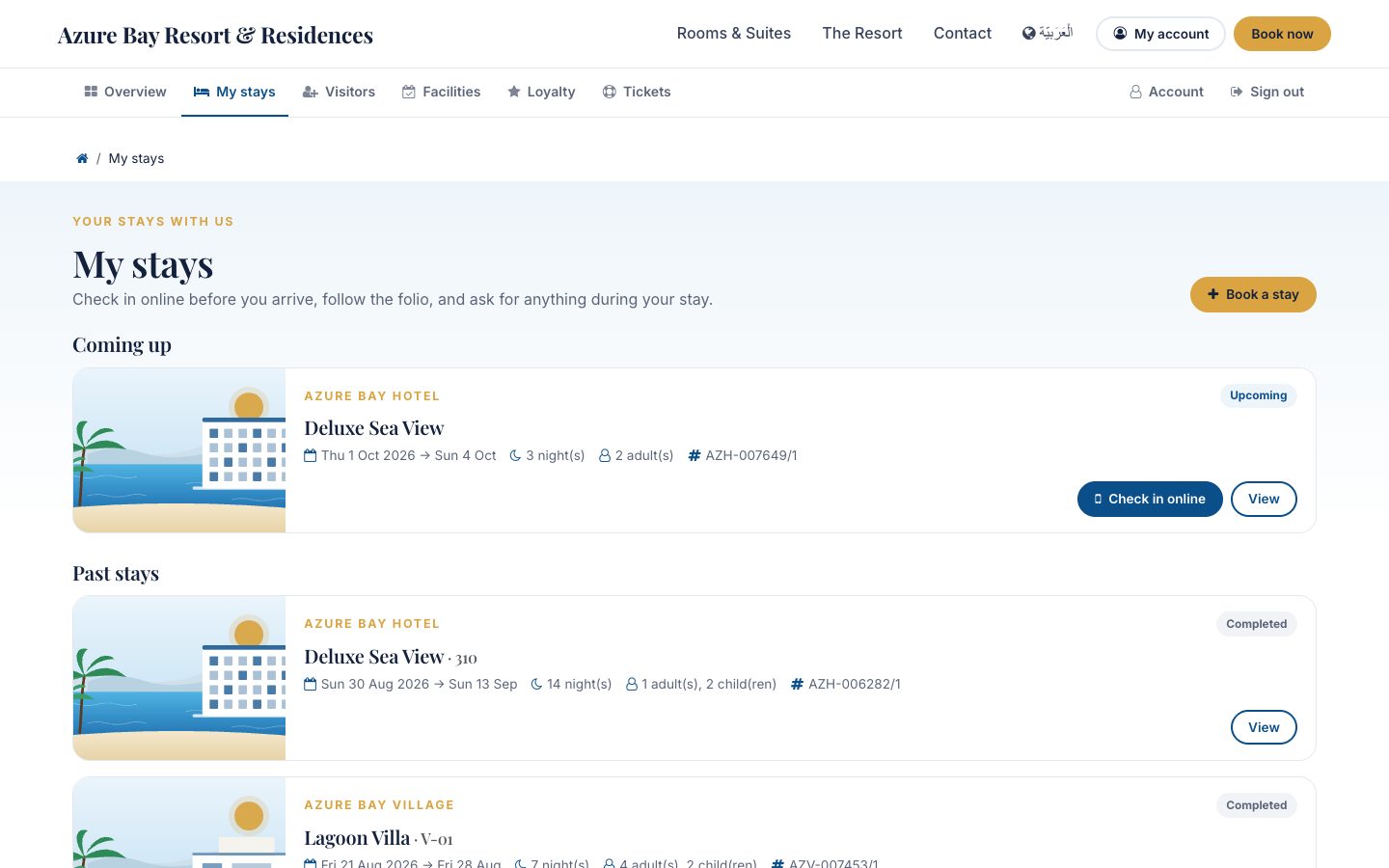Open the Contact page link
This screenshot has width=1389, height=868.
tap(963, 33)
